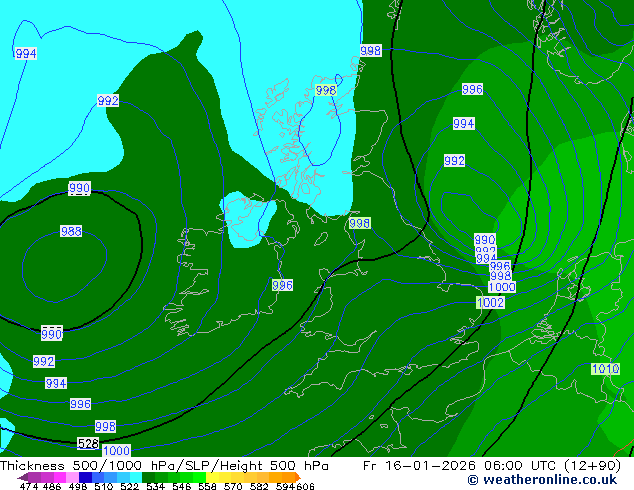Click the 558 value on the legend scale
Viewport: 634px width, 490px height.
[207, 486]
